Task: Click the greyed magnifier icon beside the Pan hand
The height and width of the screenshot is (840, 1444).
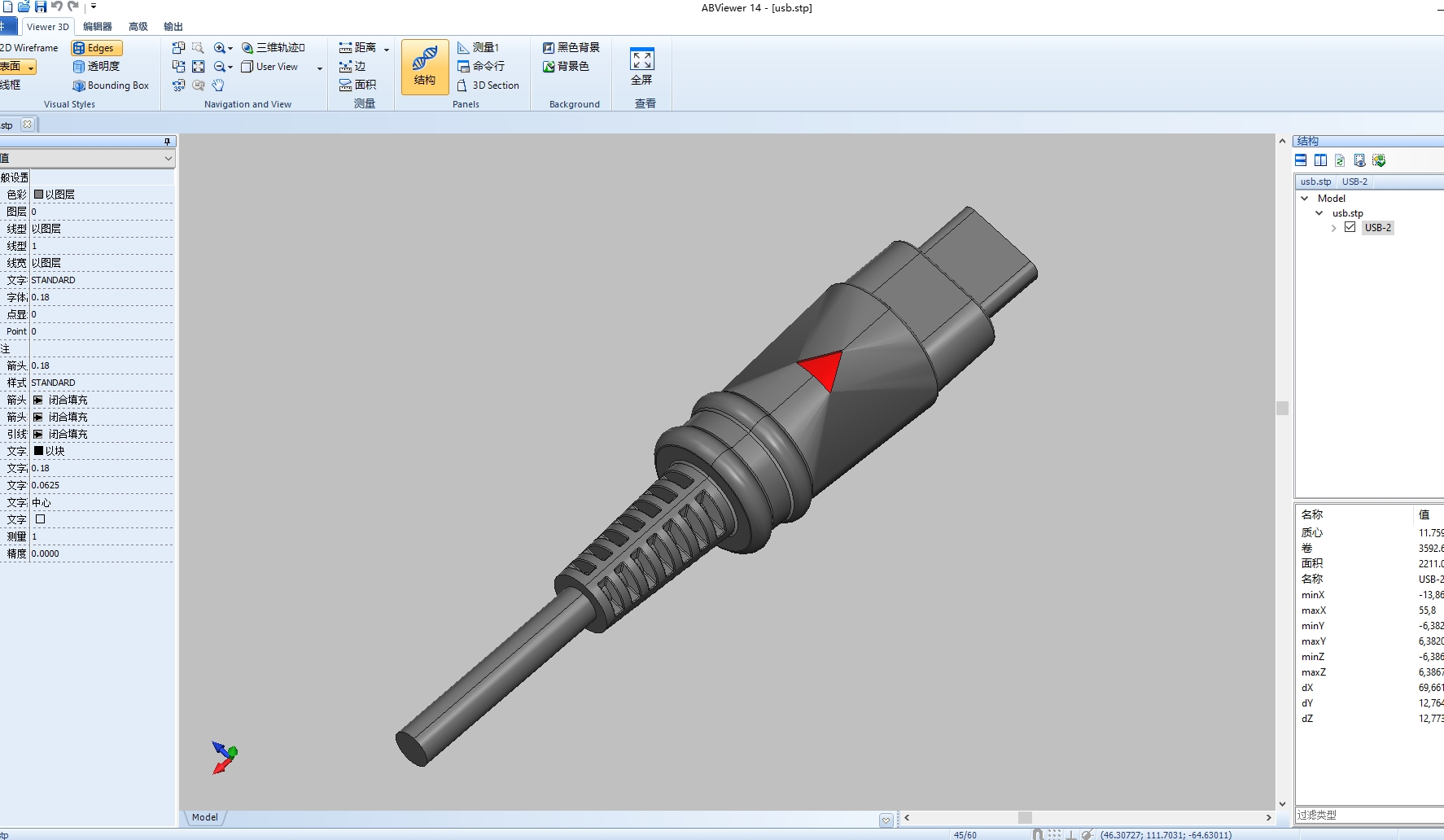Action: point(198,85)
